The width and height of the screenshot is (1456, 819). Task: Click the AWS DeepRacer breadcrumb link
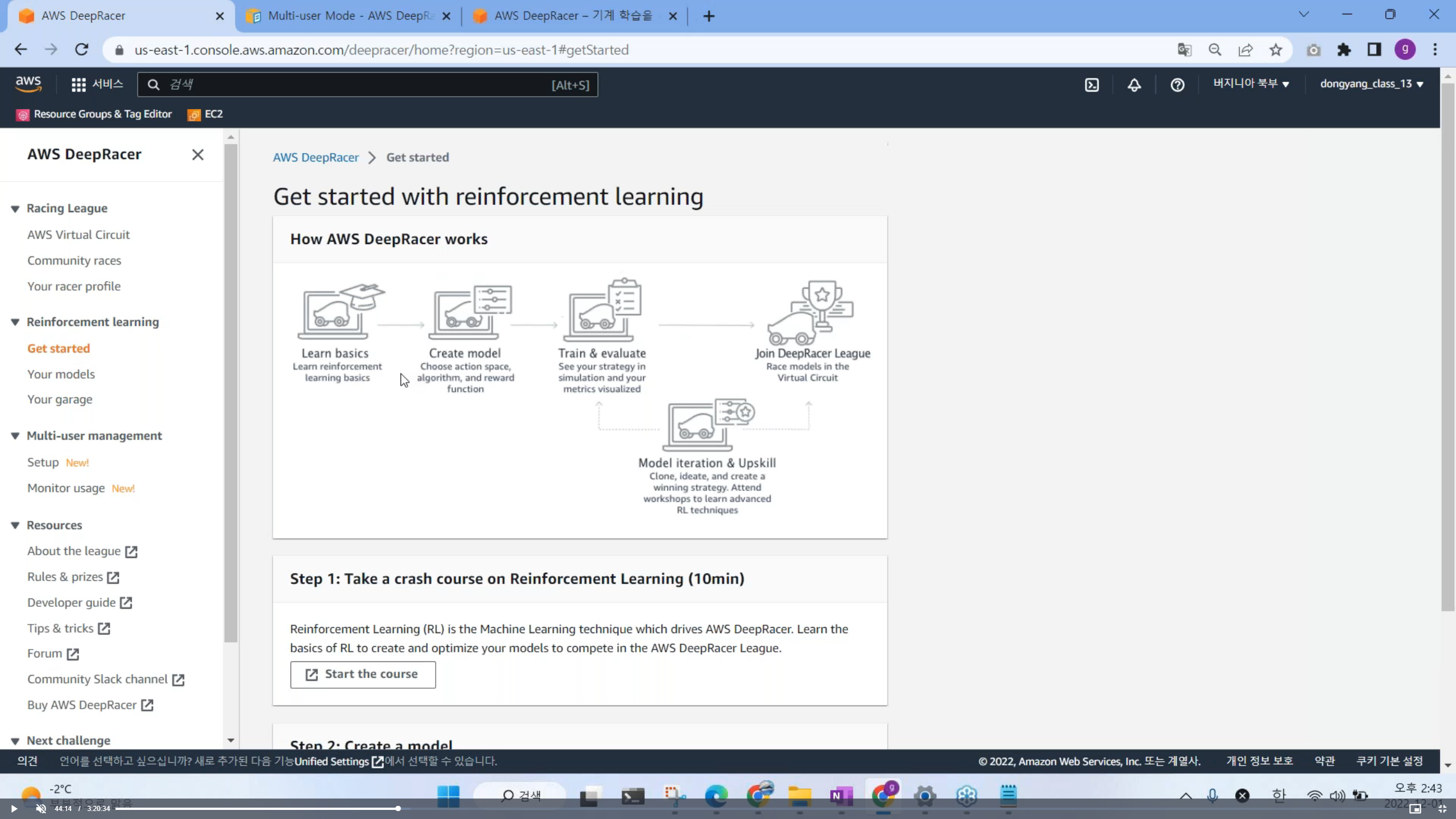point(316,158)
